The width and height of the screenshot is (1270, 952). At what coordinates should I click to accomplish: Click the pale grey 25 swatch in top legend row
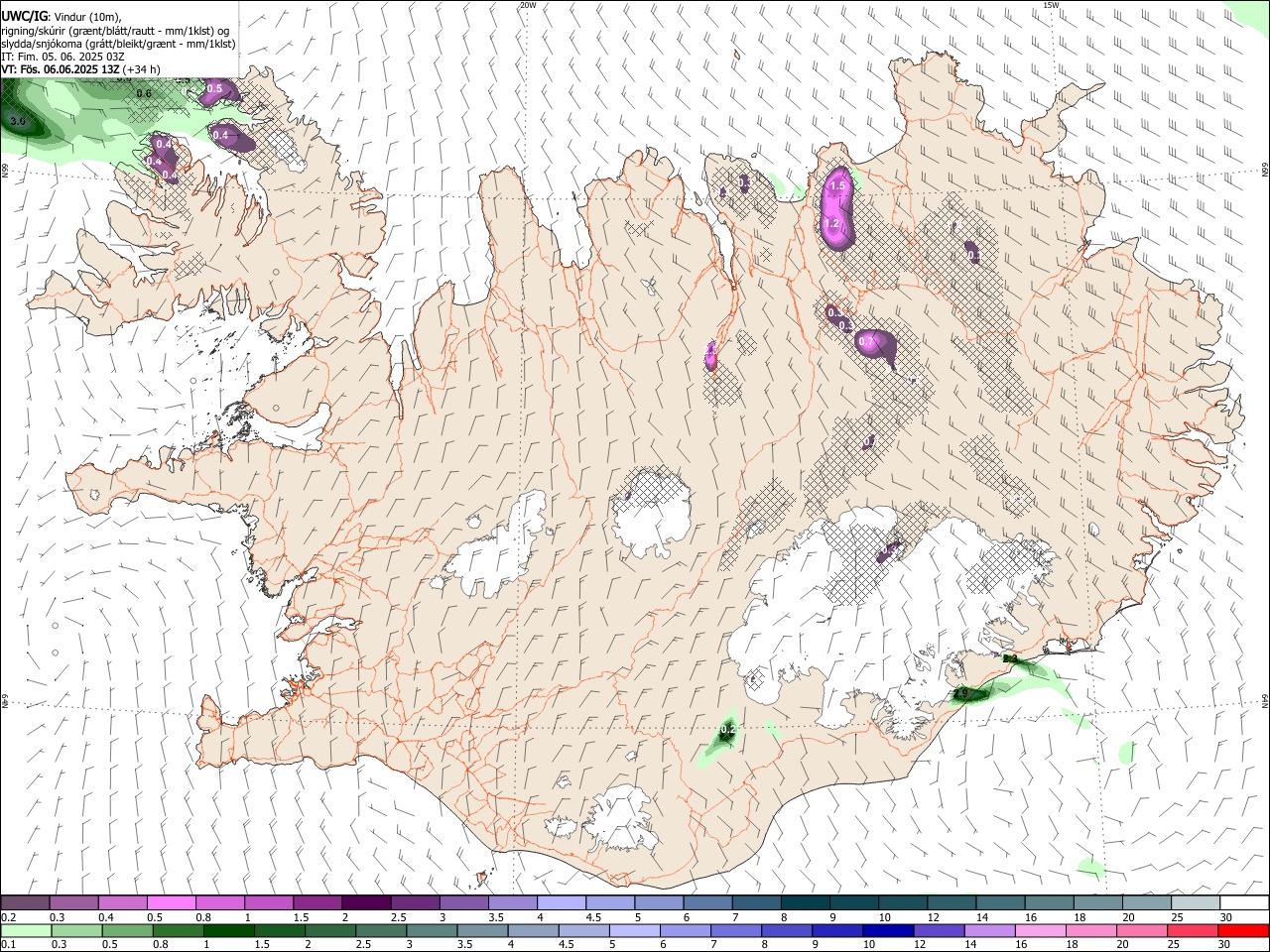(x=1196, y=902)
